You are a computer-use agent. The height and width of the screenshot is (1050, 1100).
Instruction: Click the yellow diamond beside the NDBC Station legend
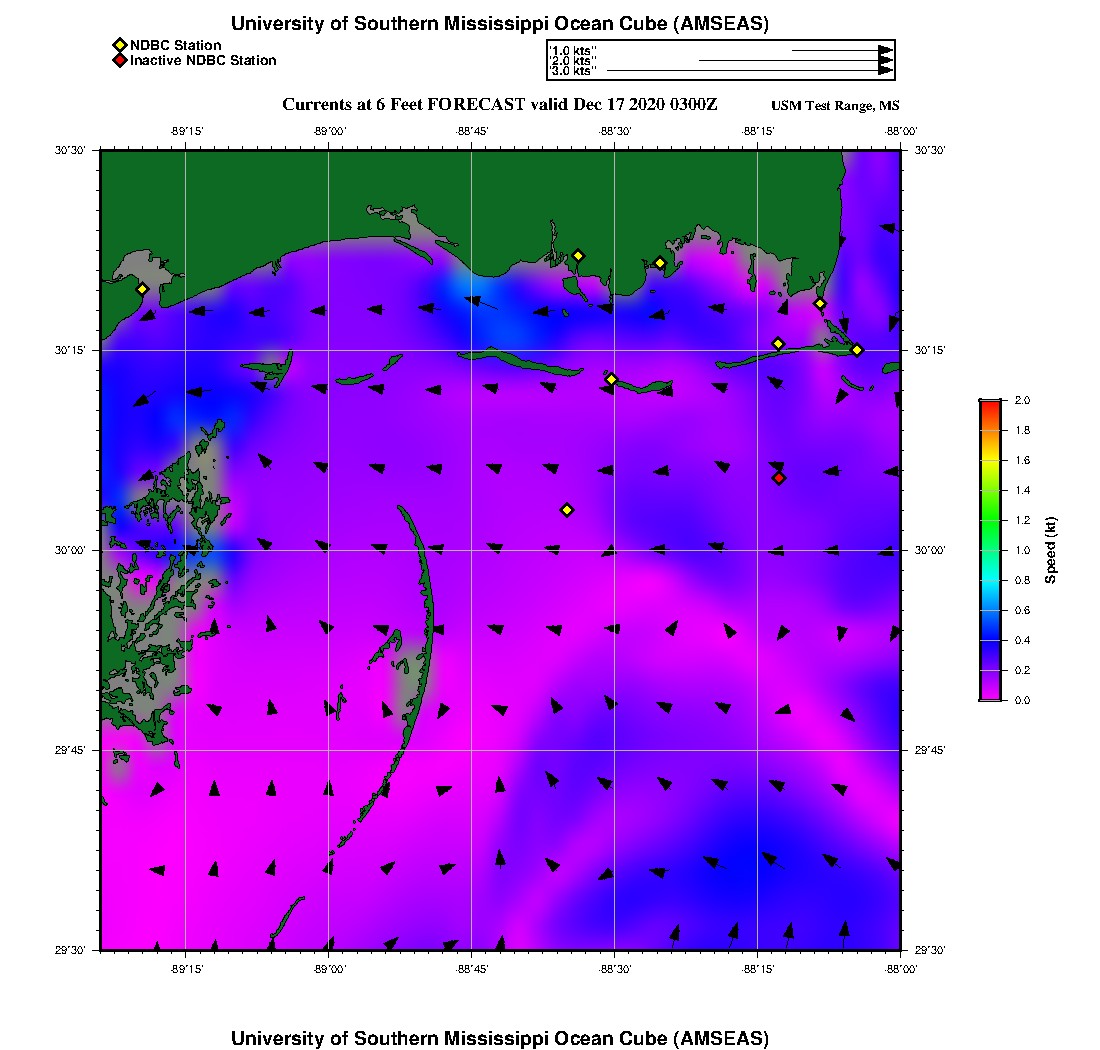point(119,45)
